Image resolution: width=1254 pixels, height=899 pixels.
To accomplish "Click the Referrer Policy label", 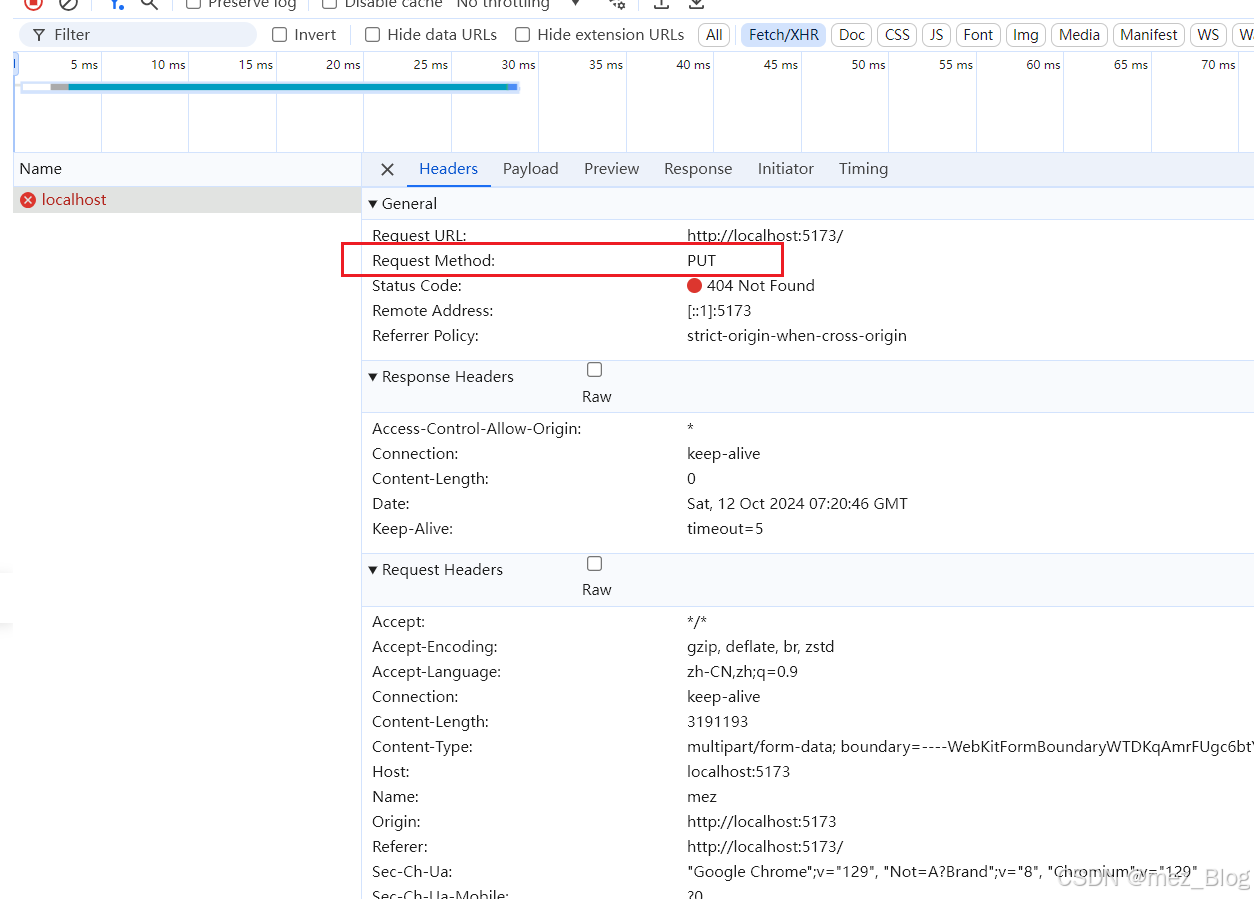I will (x=425, y=336).
